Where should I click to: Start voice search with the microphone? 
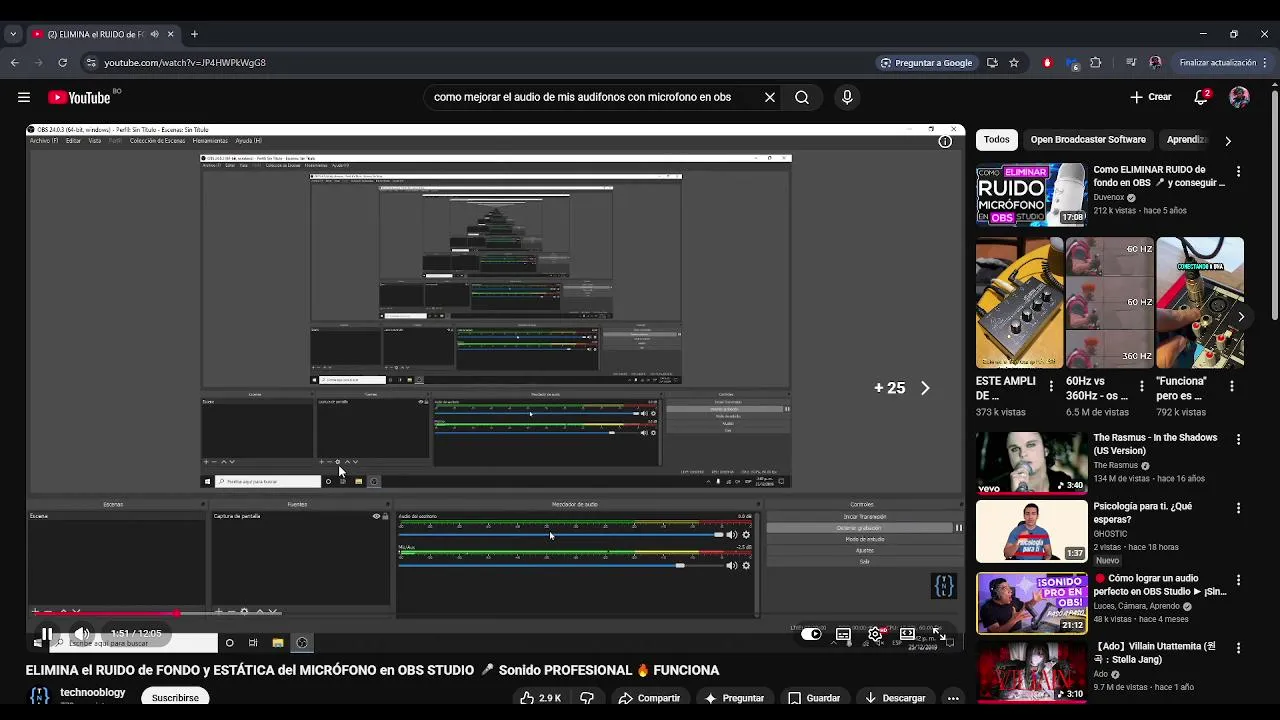coord(847,97)
